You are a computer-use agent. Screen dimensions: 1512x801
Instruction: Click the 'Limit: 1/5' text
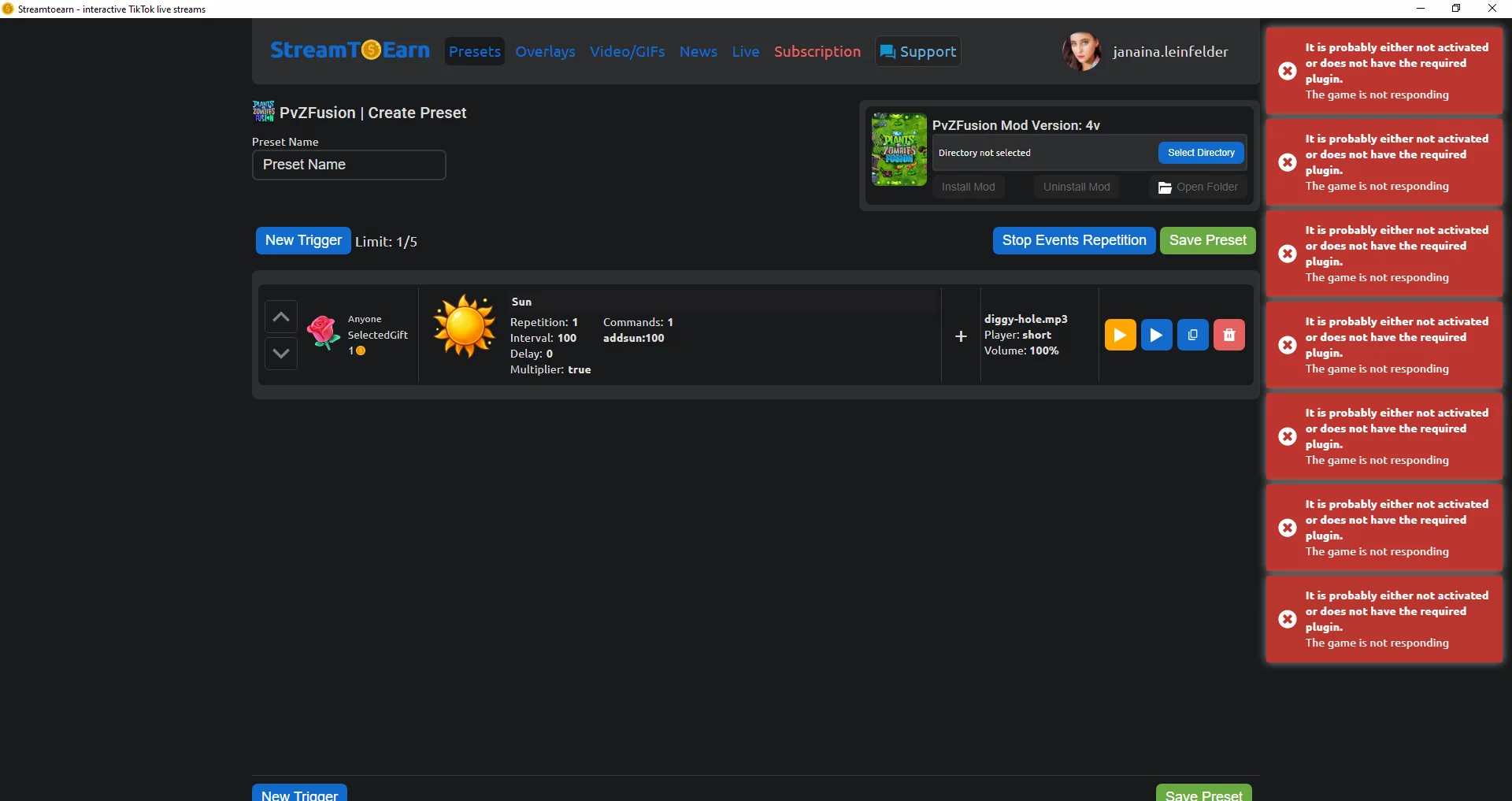(x=386, y=242)
